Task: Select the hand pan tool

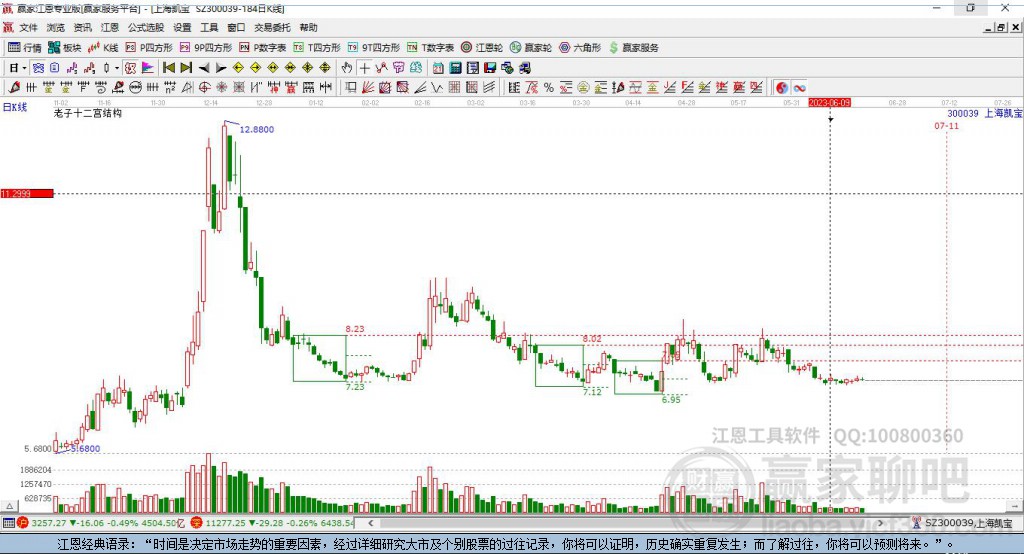Action: [347, 68]
